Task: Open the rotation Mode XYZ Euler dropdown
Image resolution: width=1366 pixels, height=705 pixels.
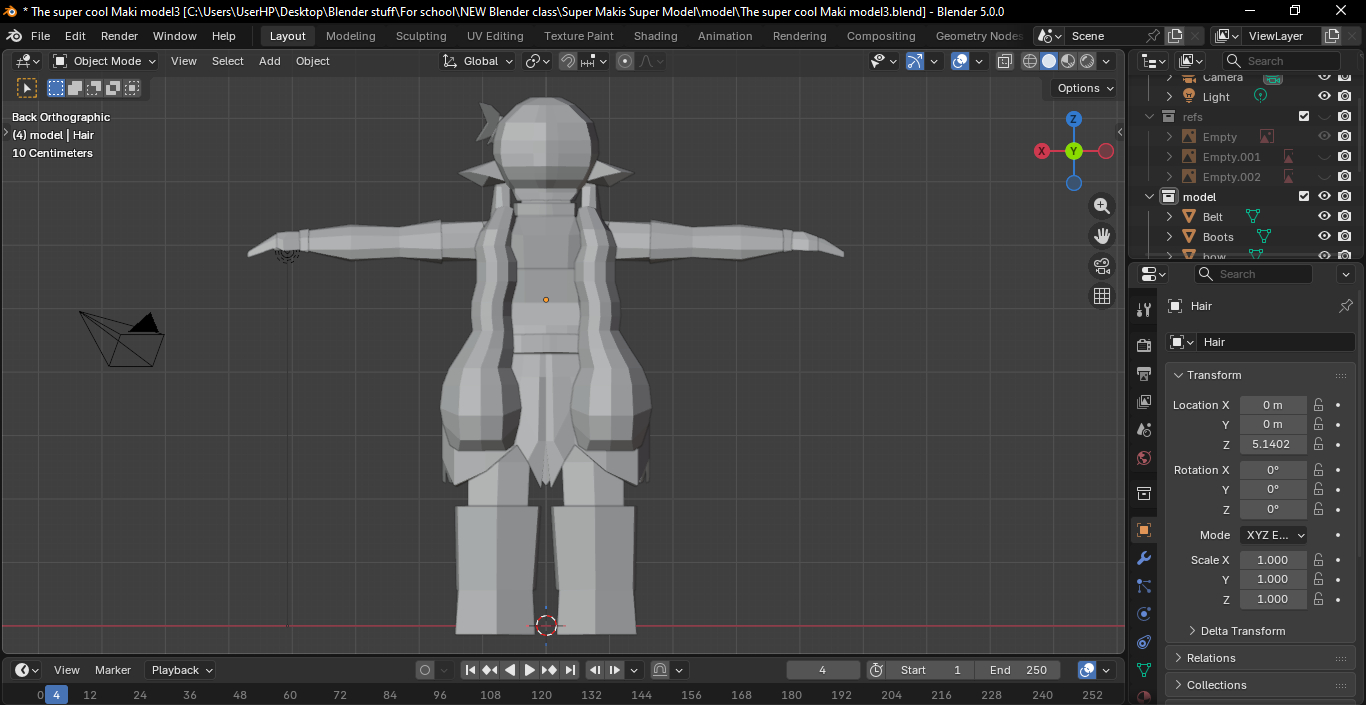Action: [x=1274, y=535]
